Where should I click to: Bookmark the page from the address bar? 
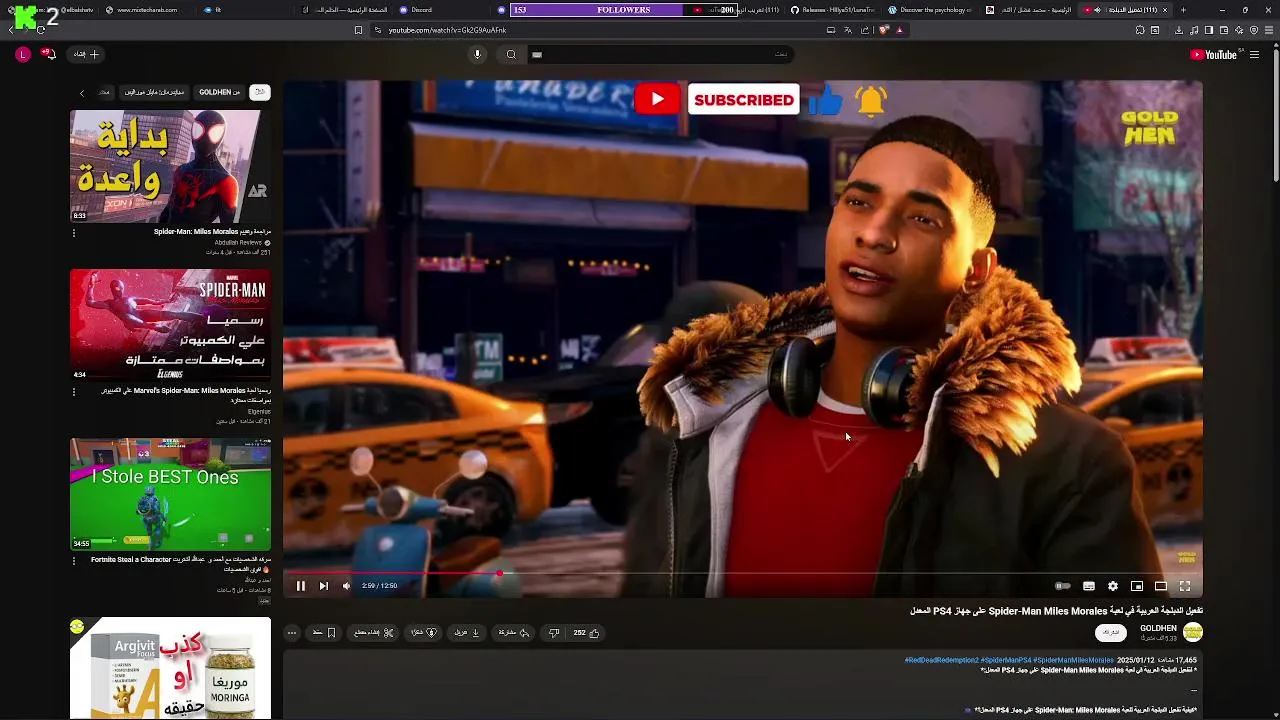358,30
